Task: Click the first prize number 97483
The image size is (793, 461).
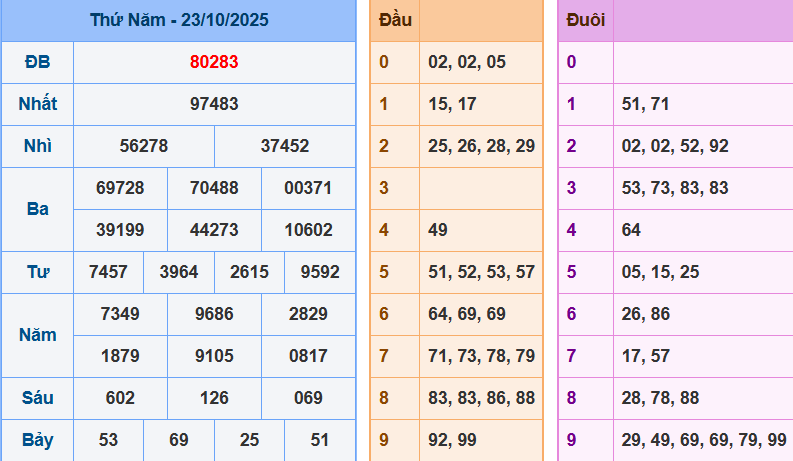Action: [214, 104]
